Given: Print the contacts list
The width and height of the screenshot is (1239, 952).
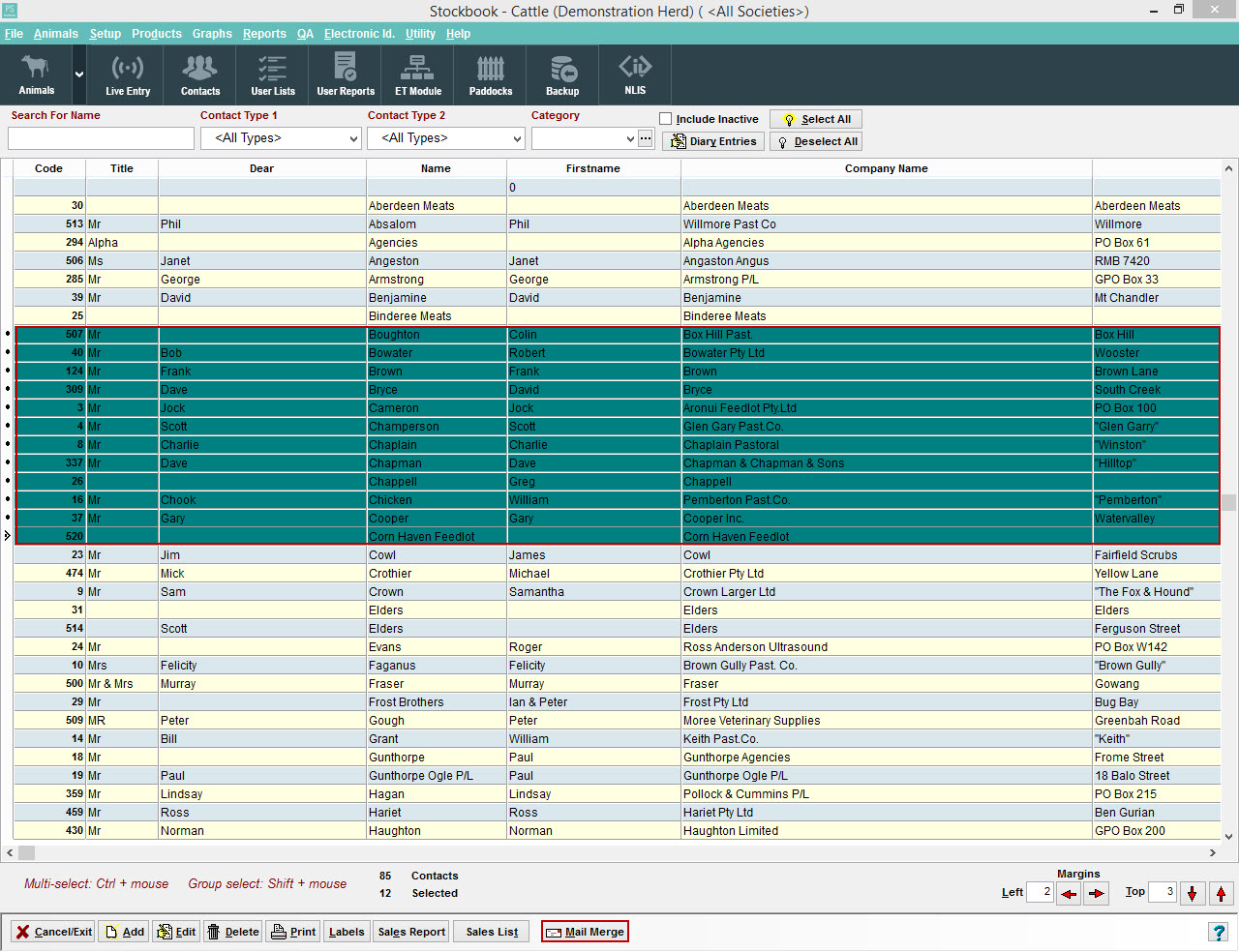Looking at the screenshot, I should (x=293, y=932).
